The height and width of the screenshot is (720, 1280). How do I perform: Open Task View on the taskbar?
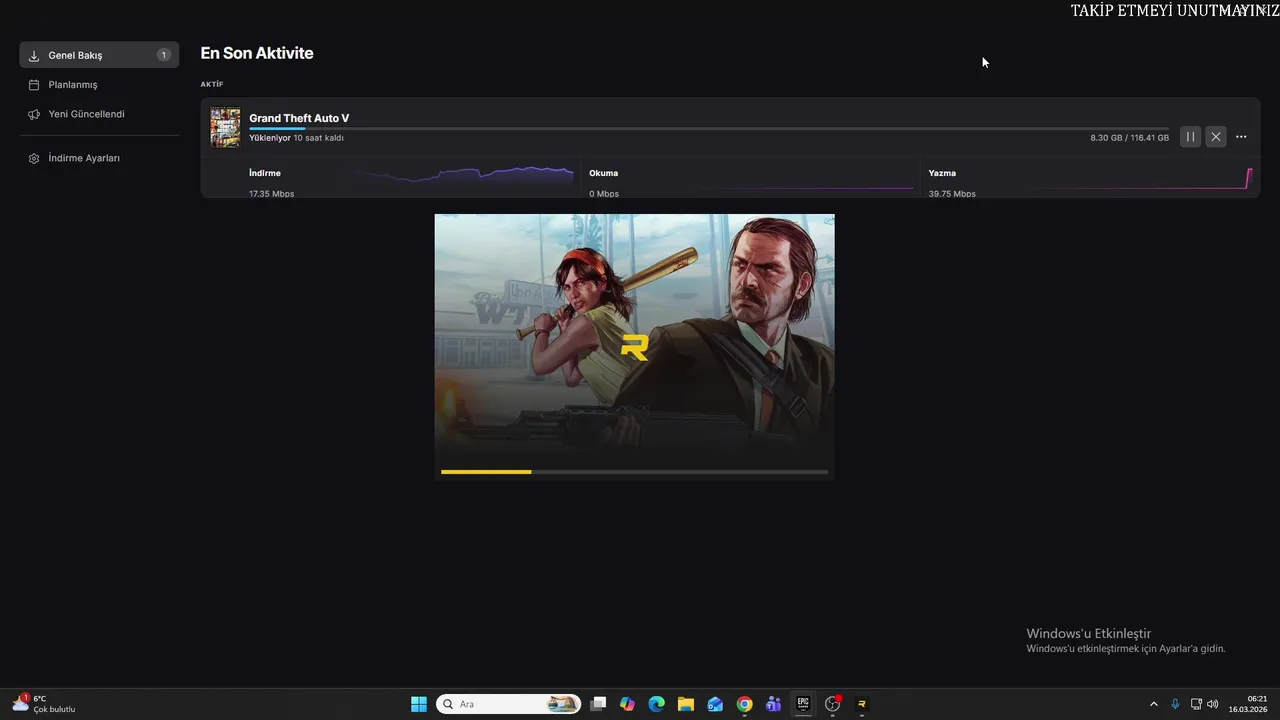[598, 704]
